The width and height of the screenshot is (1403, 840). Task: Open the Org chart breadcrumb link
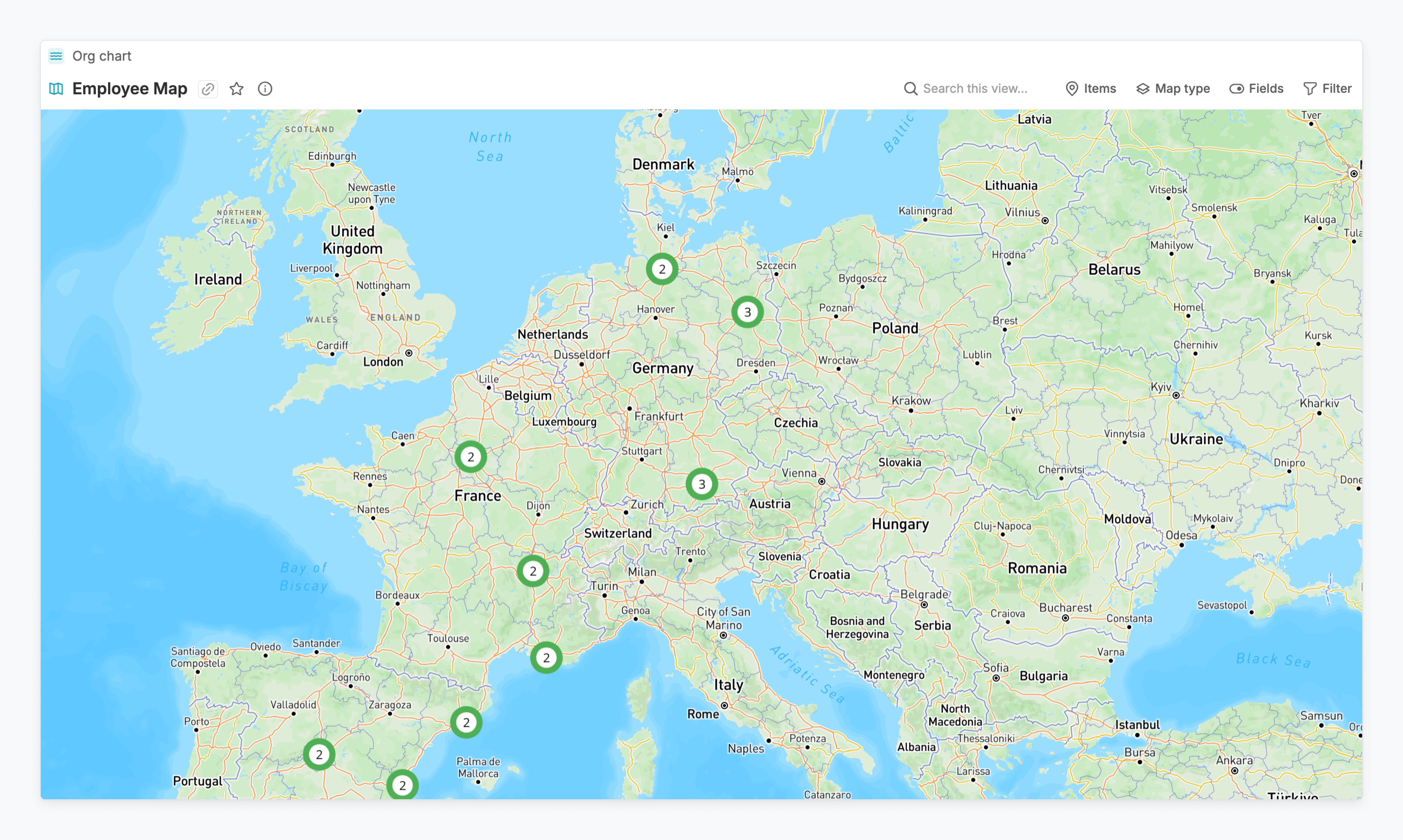click(x=101, y=56)
